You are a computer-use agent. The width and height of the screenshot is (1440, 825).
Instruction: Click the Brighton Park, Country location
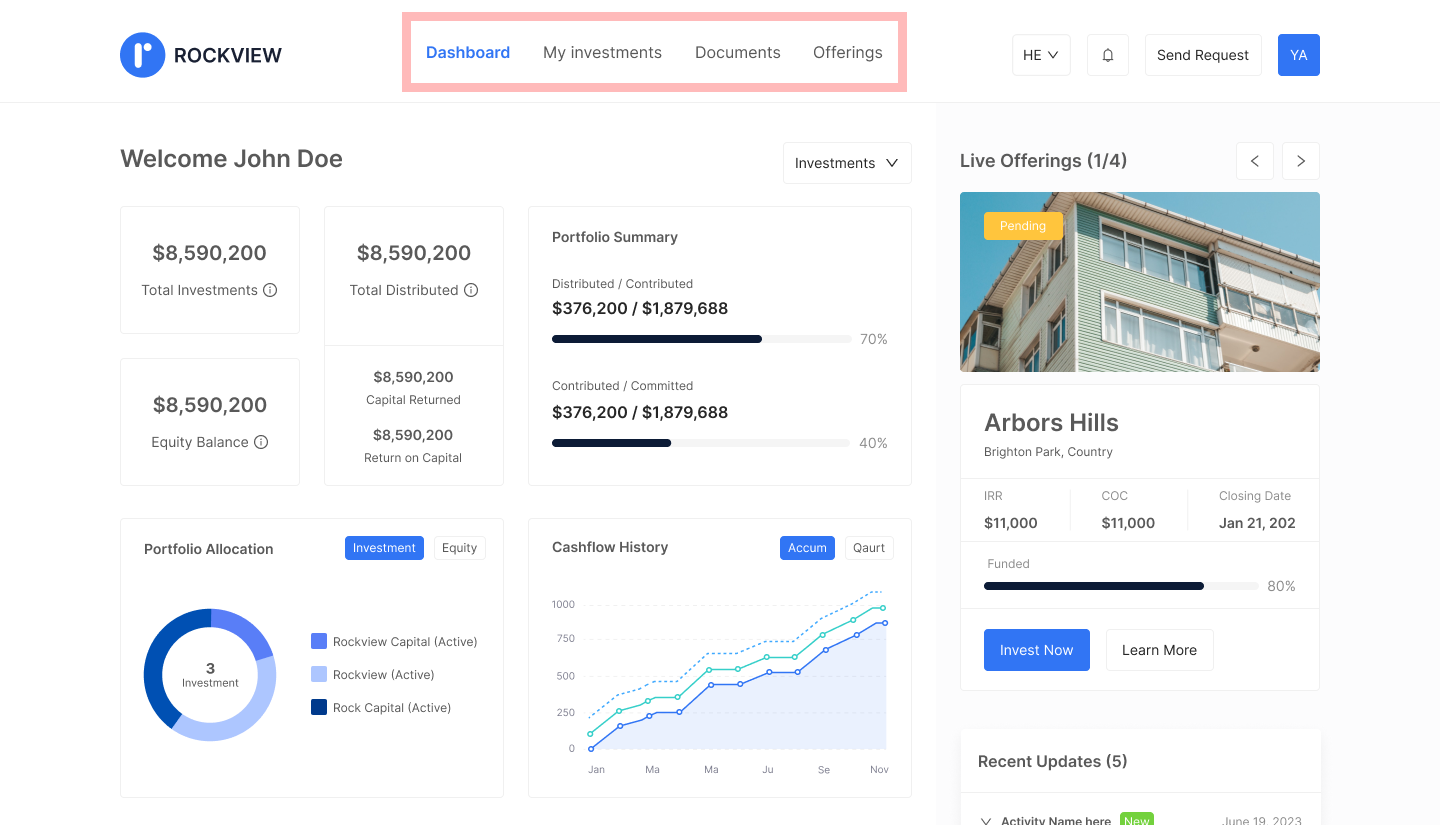[x=1048, y=452]
